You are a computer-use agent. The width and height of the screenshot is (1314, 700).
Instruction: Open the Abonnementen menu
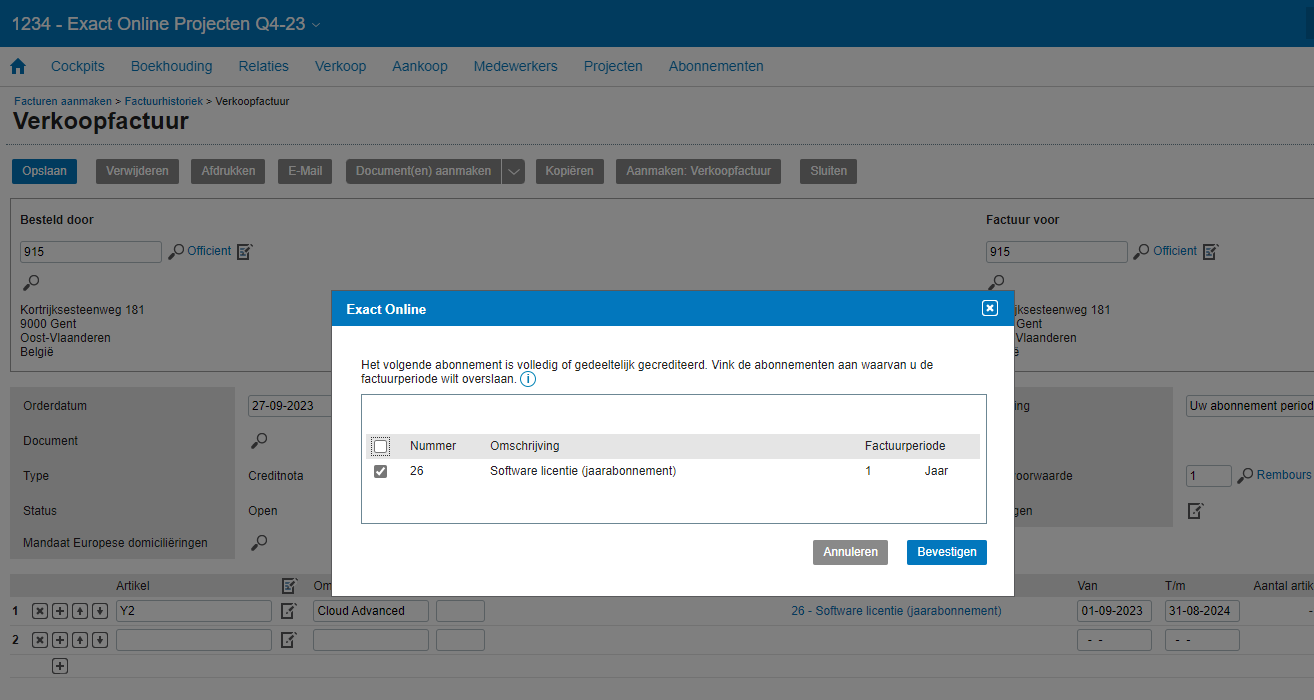[x=716, y=66]
